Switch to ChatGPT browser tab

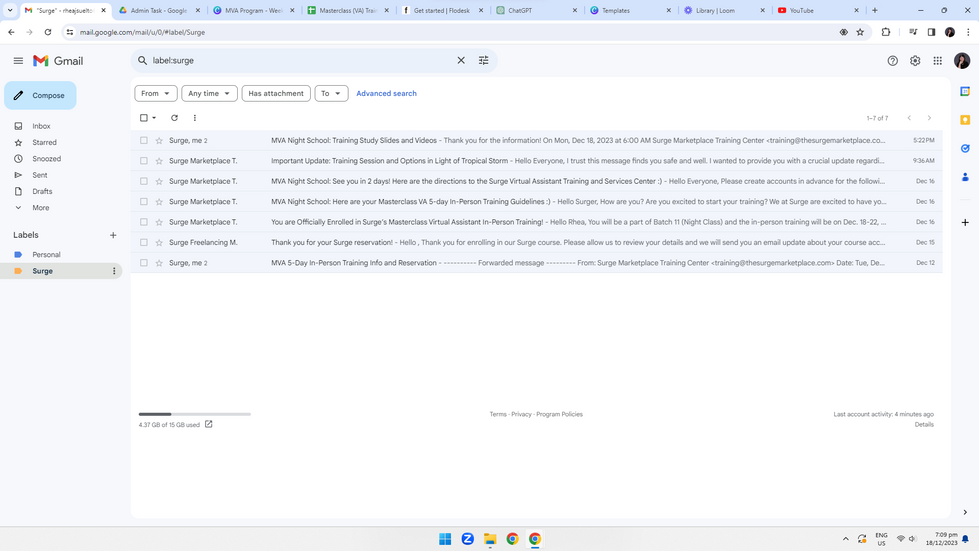pyautogui.click(x=536, y=11)
